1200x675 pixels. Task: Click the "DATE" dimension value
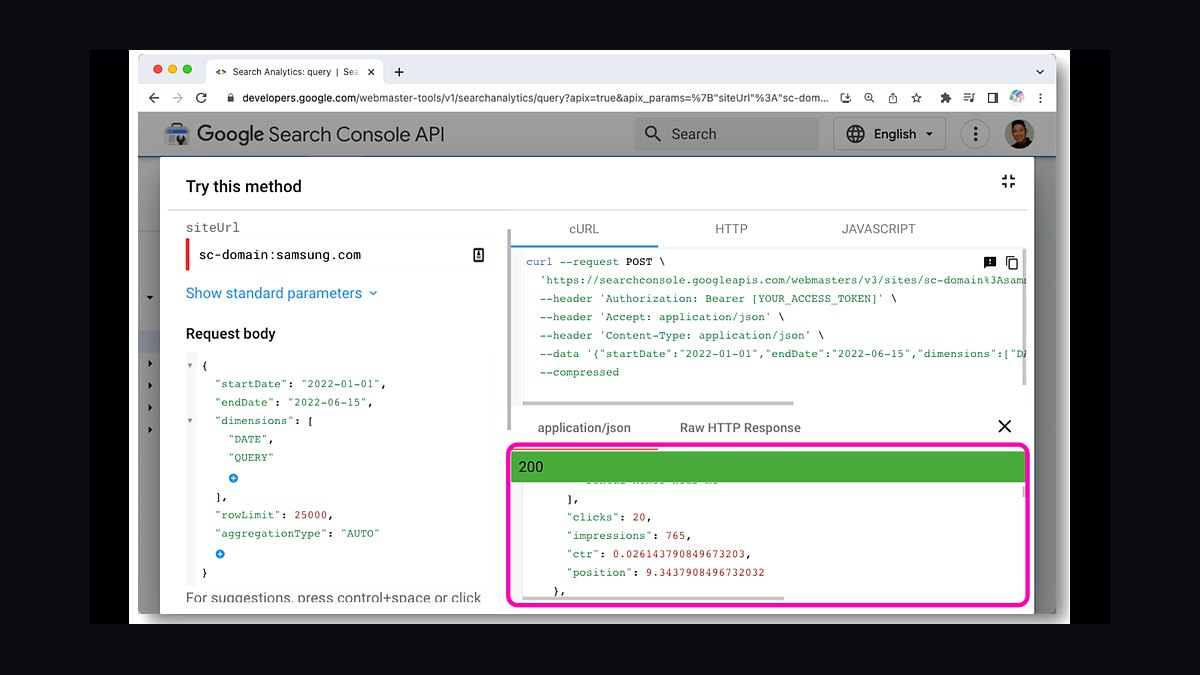point(250,439)
